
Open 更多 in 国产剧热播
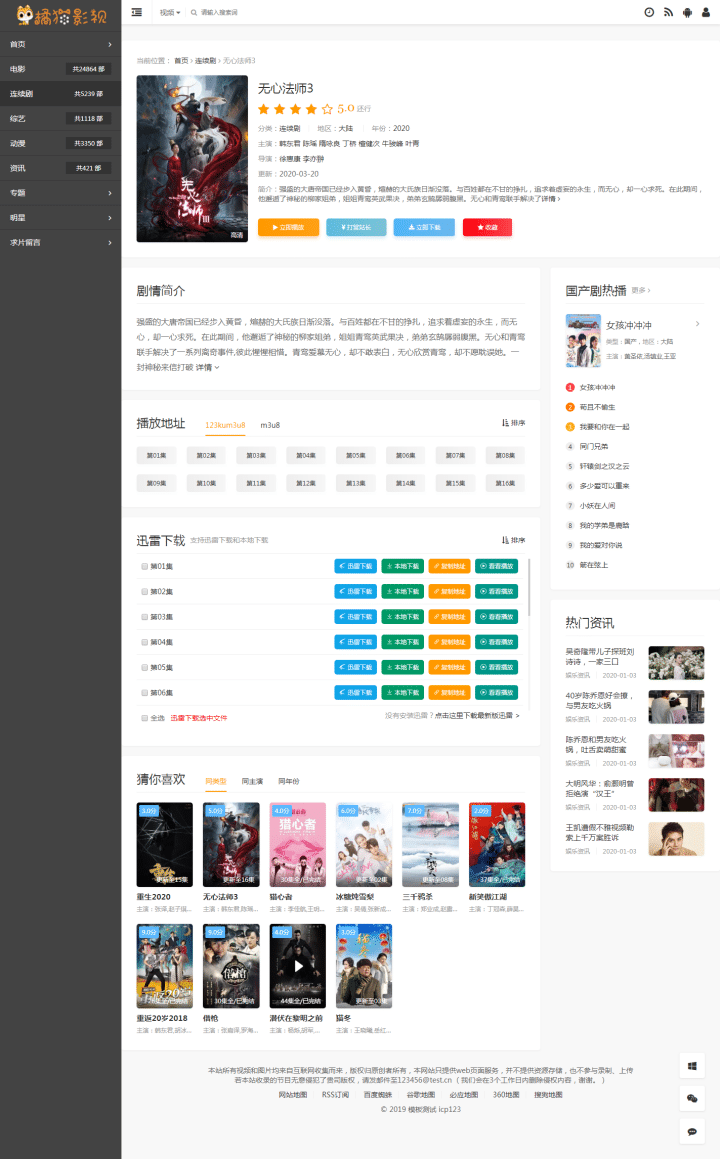641,290
